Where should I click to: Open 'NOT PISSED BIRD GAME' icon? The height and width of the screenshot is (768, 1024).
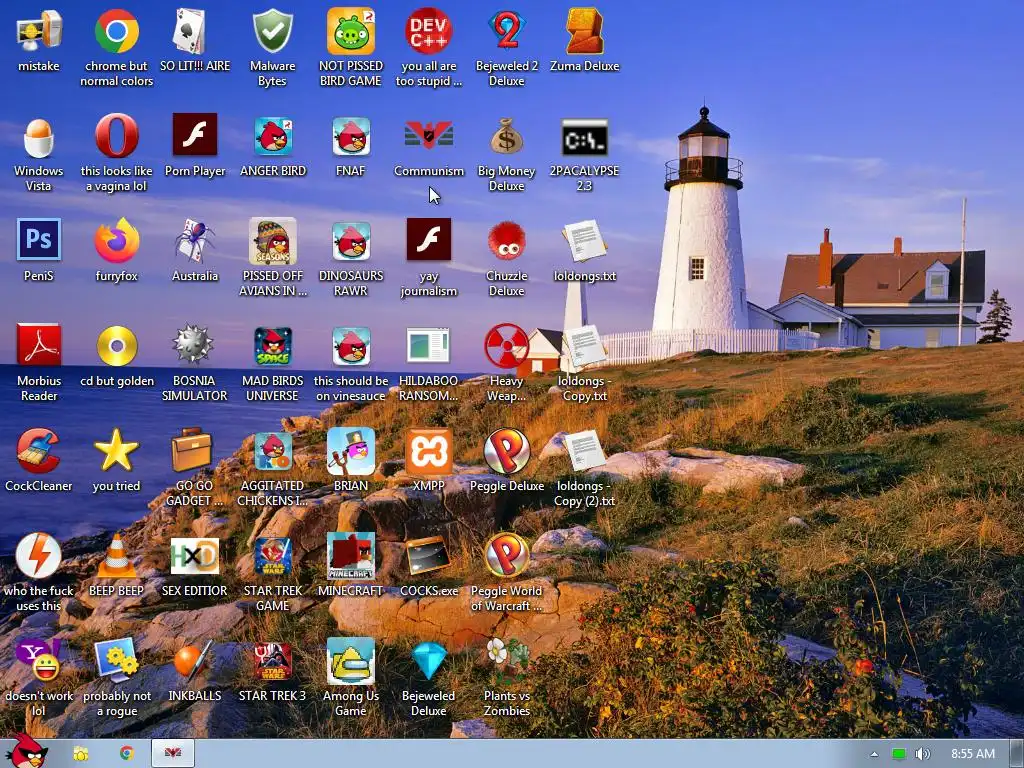click(x=351, y=31)
